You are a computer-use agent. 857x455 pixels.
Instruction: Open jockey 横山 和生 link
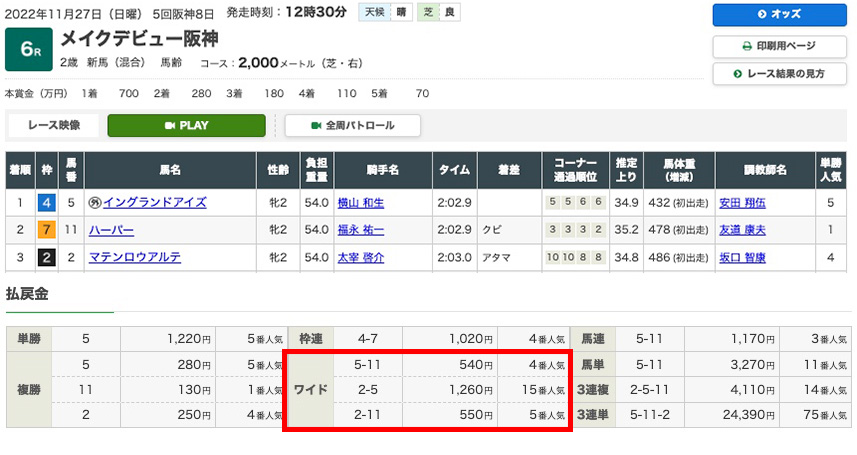[x=361, y=203]
